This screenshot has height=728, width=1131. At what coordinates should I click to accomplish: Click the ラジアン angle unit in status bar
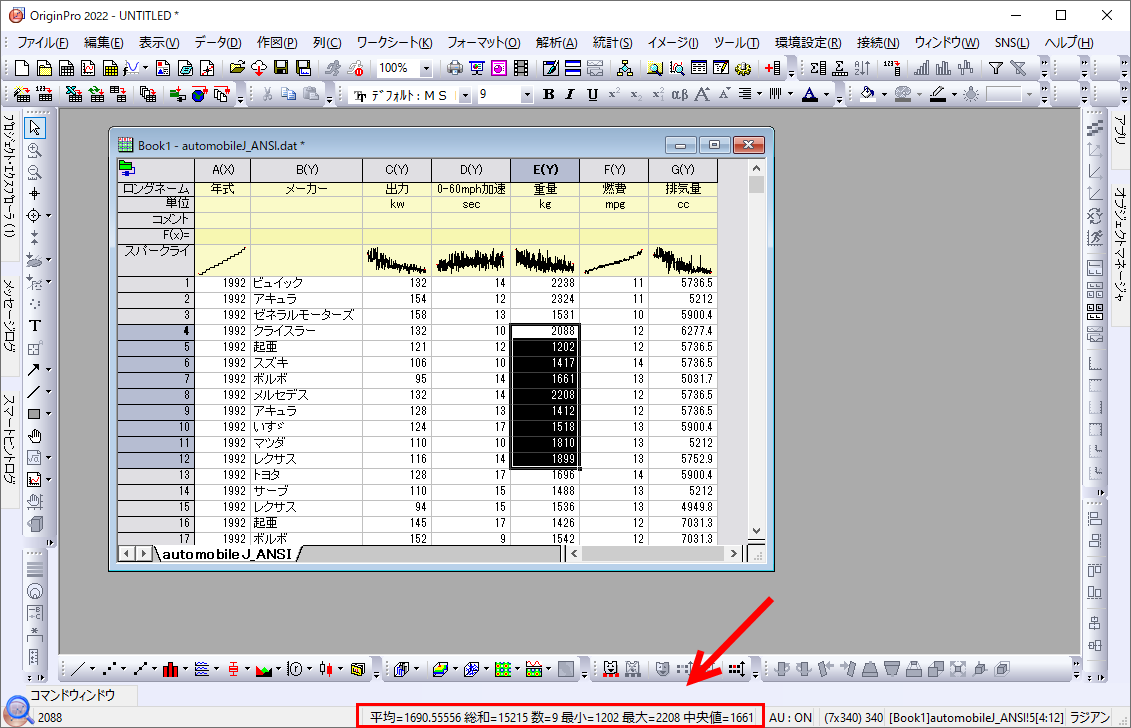point(1089,718)
